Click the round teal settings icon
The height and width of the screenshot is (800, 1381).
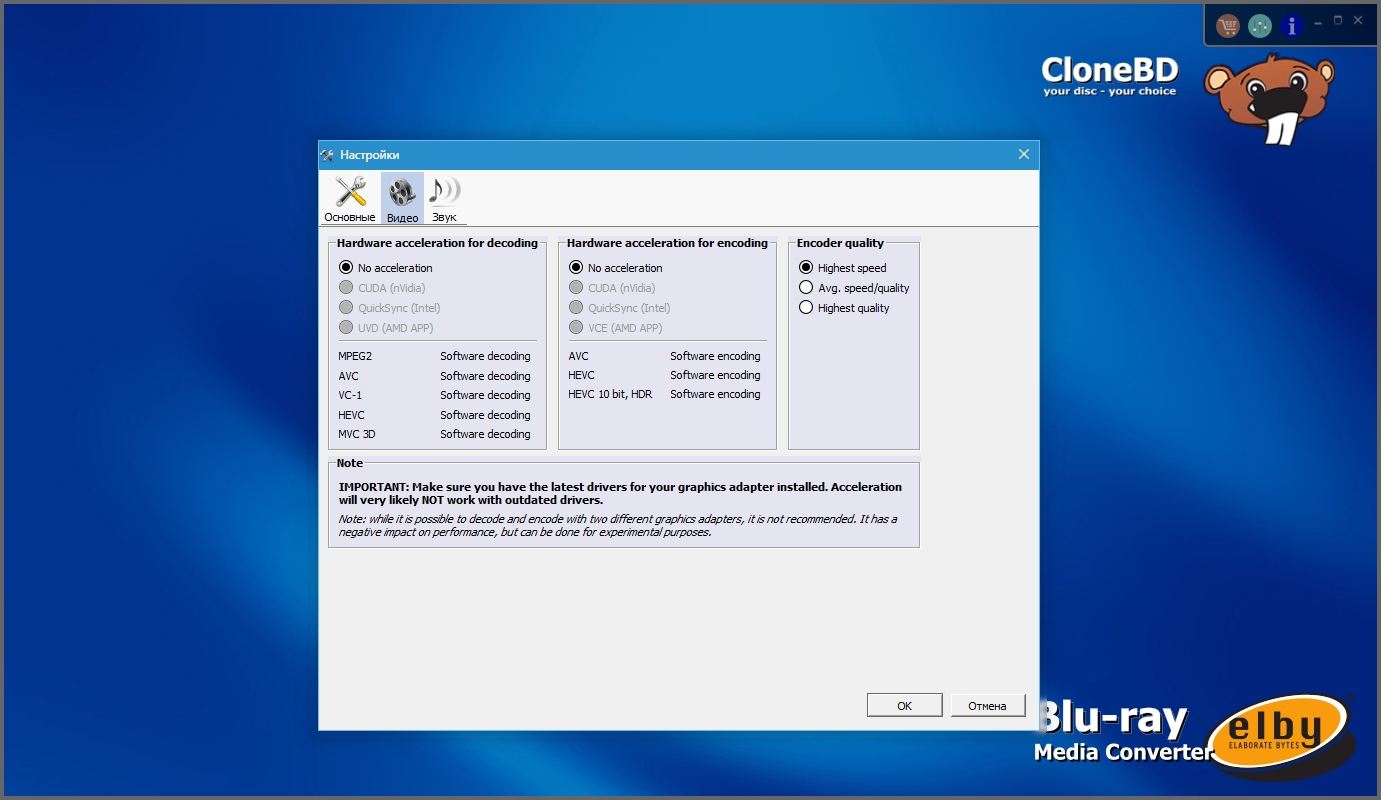(1260, 26)
